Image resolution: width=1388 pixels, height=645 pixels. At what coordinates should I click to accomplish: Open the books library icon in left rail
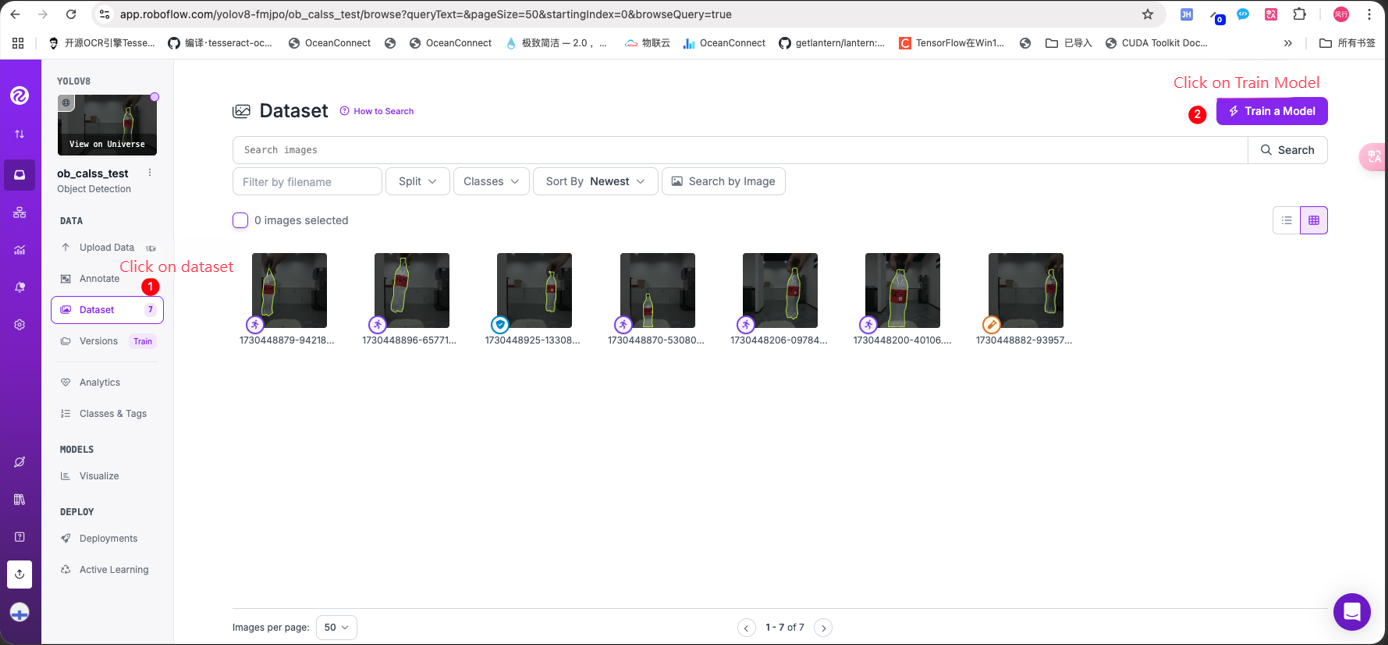pyautogui.click(x=19, y=499)
